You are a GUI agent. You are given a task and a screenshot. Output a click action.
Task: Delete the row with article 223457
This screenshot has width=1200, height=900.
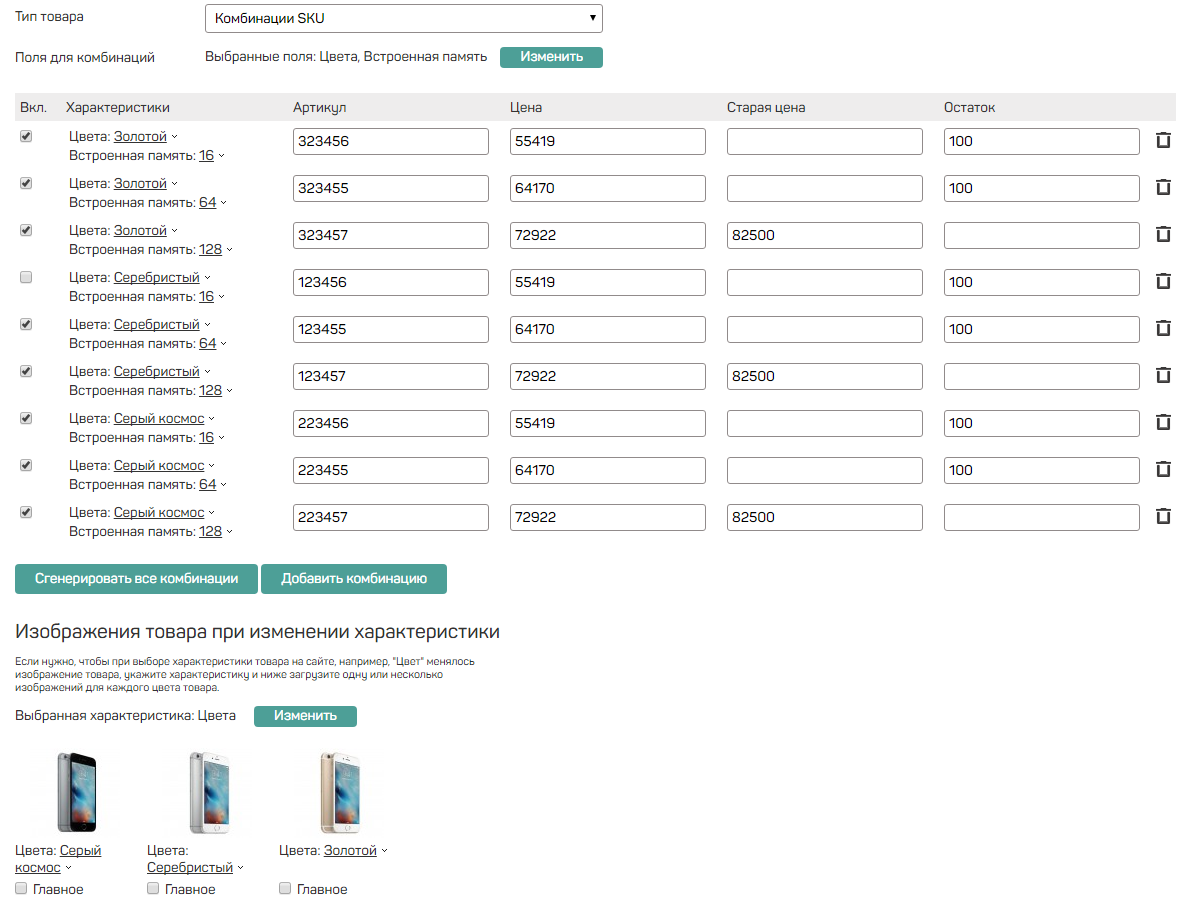click(x=1163, y=517)
